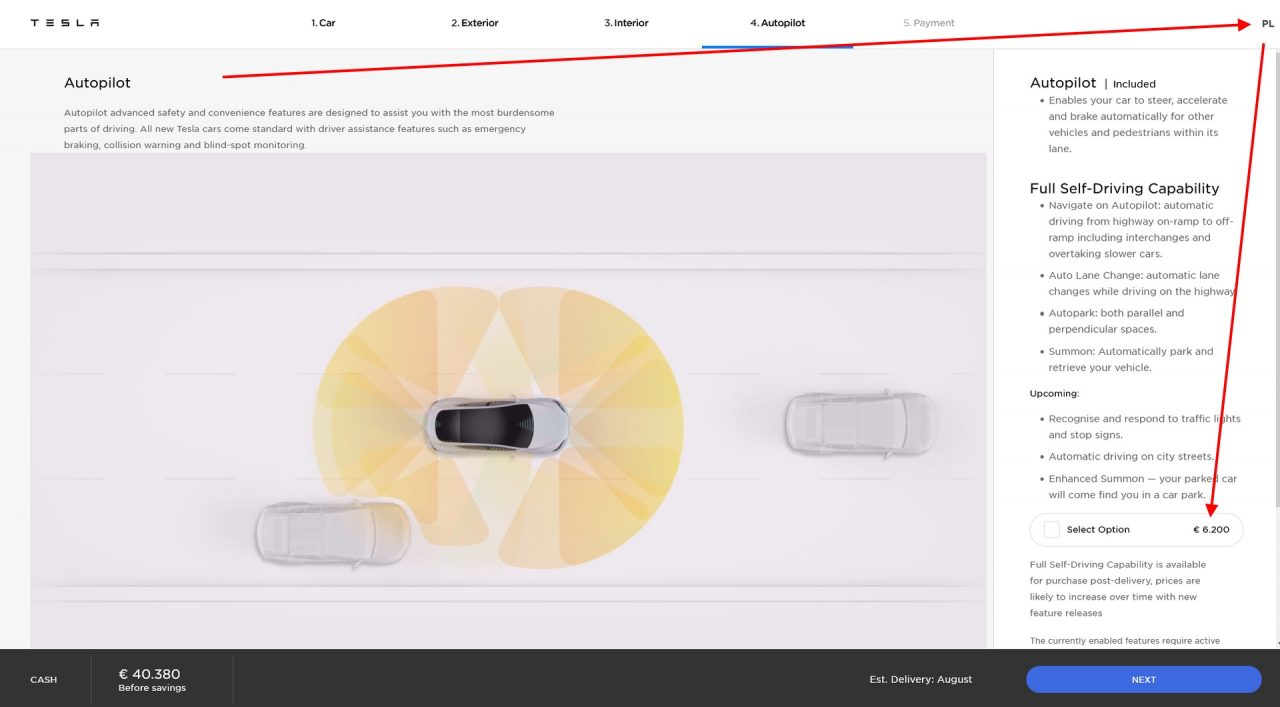Click Automatic driving on city streets bullet

pyautogui.click(x=1131, y=456)
